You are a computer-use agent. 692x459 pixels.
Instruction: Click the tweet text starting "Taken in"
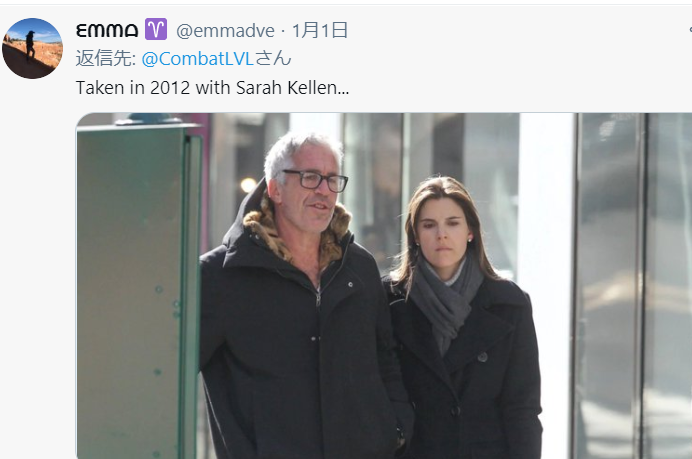tap(212, 87)
